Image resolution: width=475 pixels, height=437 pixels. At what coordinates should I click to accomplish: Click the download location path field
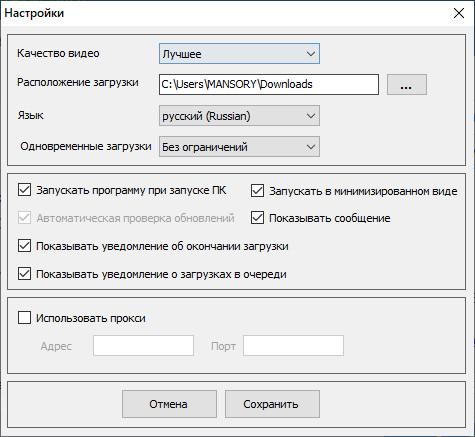pos(269,85)
